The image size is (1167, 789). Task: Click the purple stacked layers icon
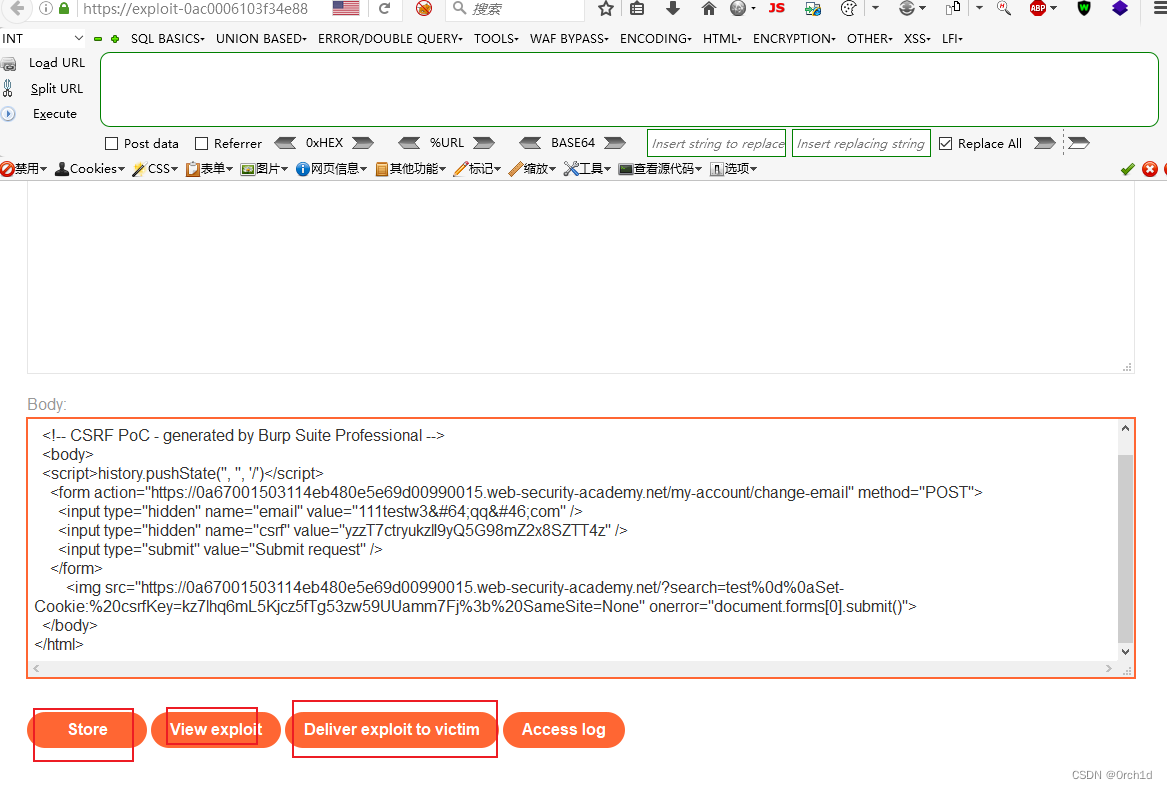click(x=1119, y=8)
